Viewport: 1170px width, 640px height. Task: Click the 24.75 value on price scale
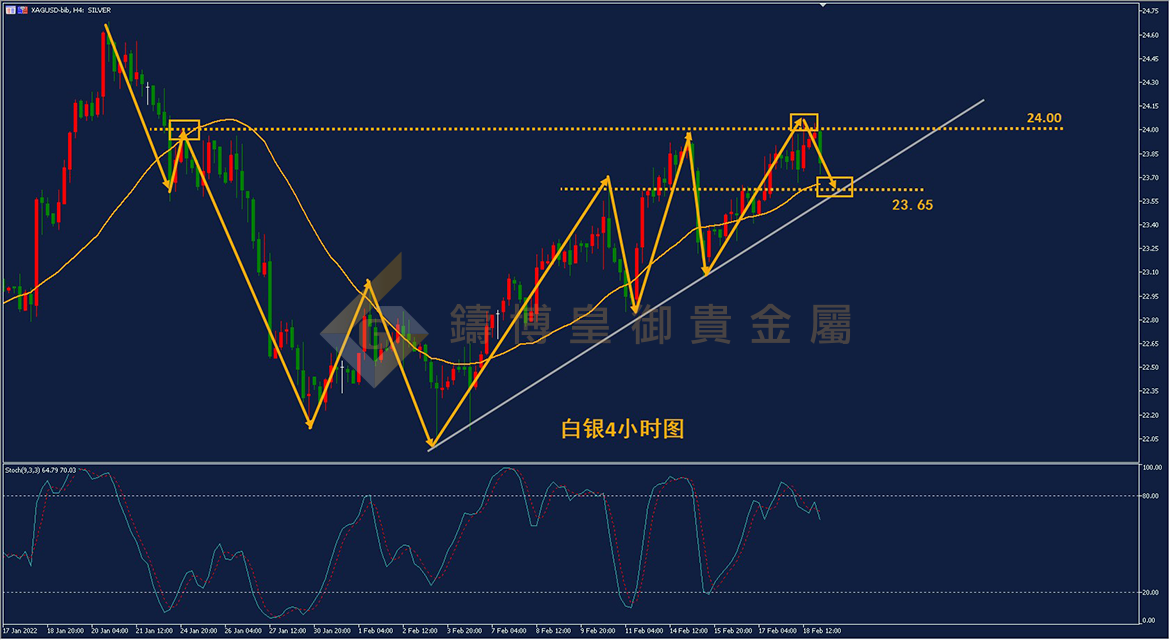click(x=1150, y=10)
